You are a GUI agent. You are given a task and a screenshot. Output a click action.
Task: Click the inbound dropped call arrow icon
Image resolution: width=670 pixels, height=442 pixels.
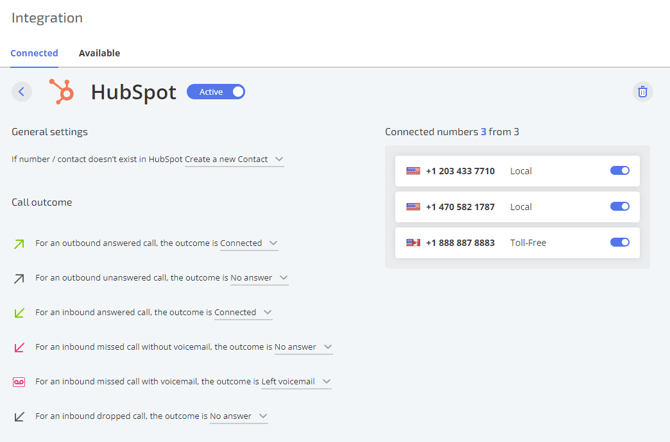[x=19, y=416]
